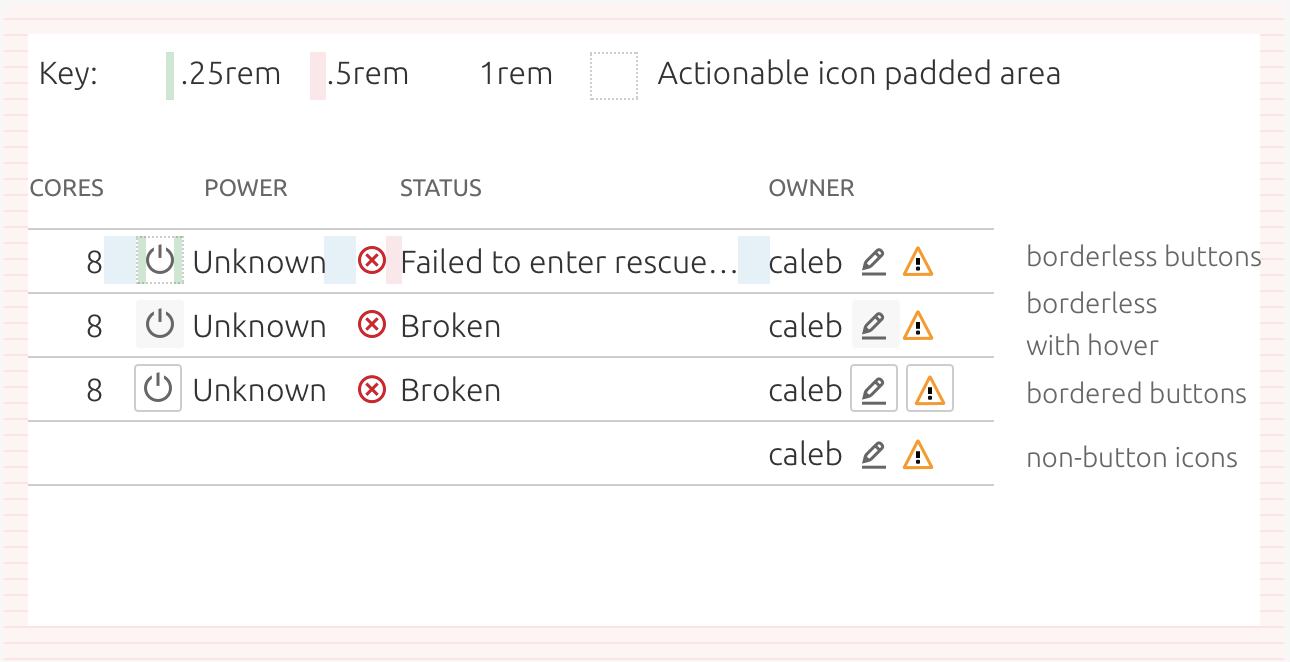Viewport: 1290px width, 662px height.
Task: Click the warning triangle in borderless buttons row
Action: [x=918, y=262]
